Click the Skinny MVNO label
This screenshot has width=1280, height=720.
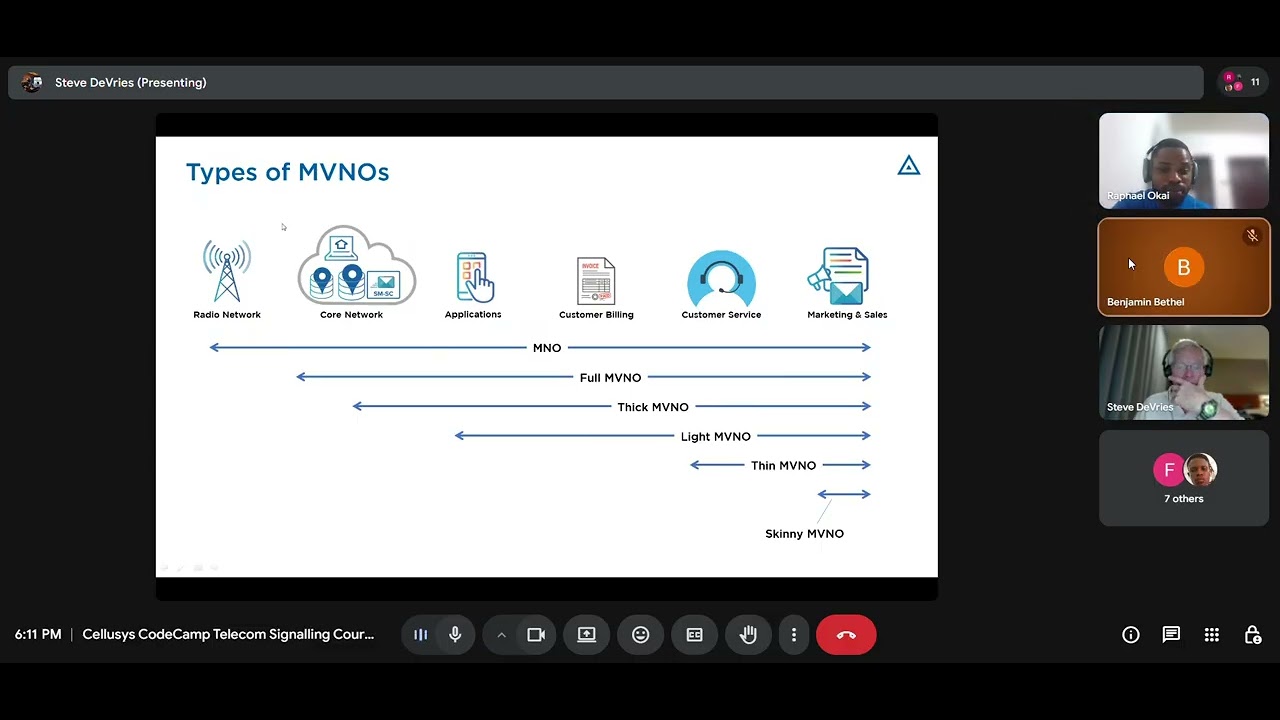pyautogui.click(x=805, y=534)
